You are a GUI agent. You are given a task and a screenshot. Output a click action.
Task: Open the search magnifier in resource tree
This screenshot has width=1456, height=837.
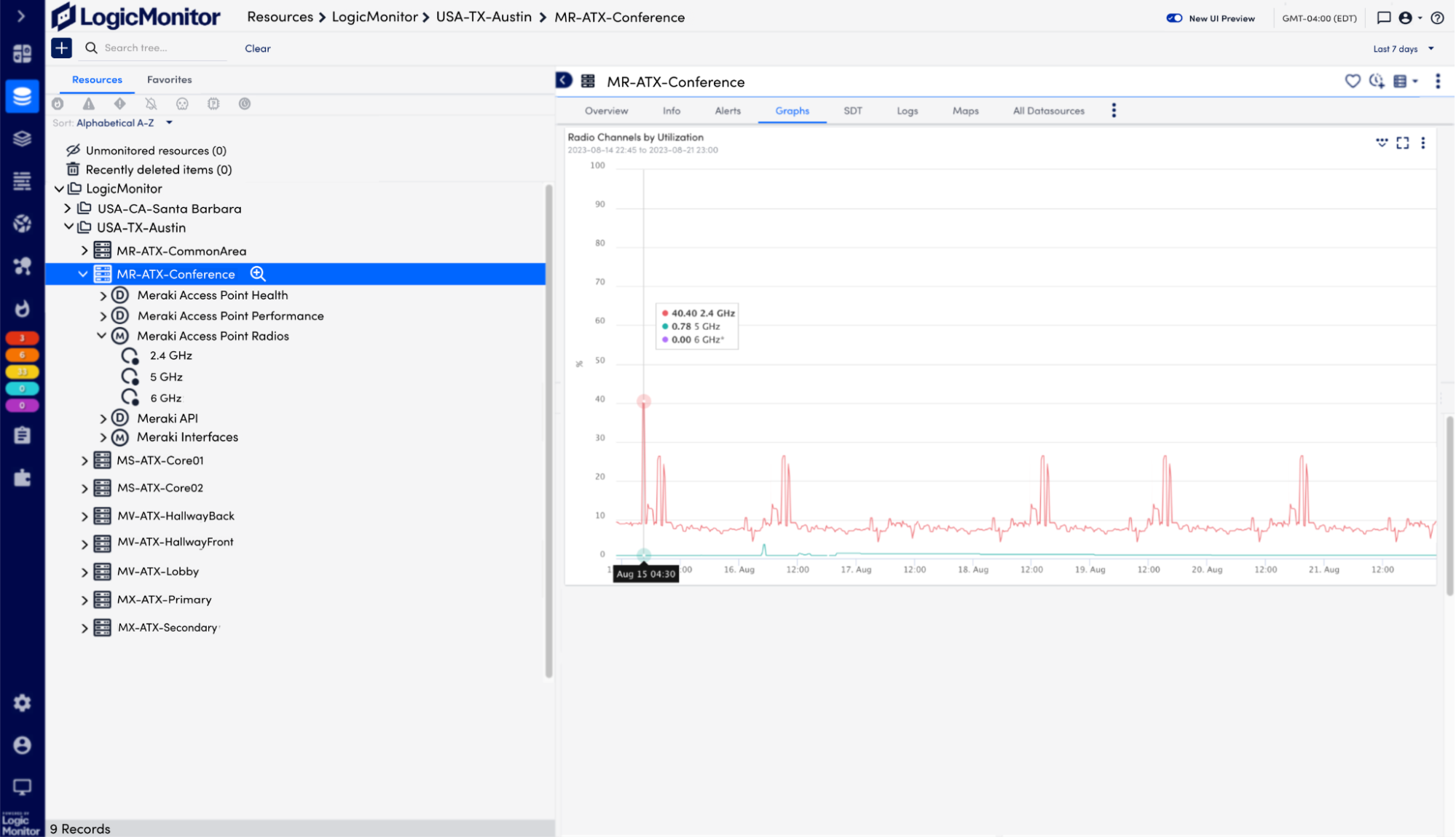coord(90,47)
